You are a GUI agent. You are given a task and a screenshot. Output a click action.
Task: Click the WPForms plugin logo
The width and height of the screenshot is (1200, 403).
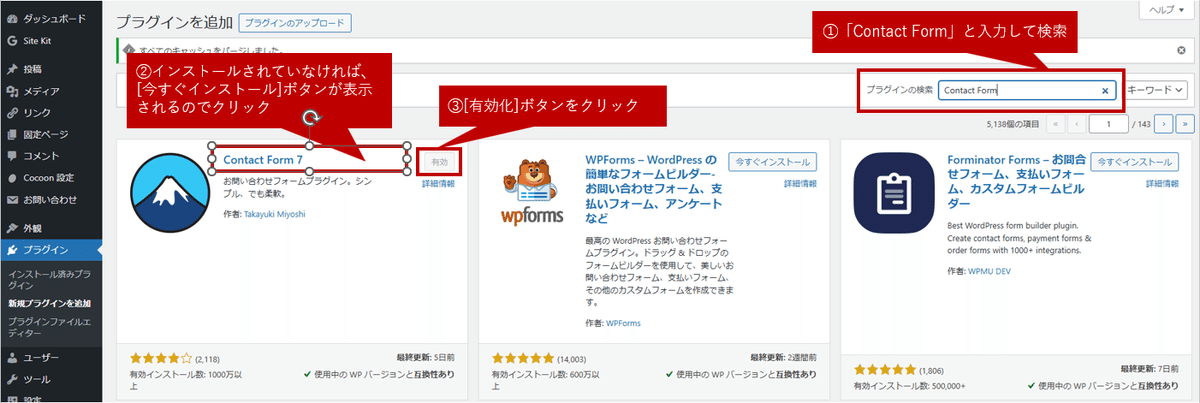[x=532, y=193]
